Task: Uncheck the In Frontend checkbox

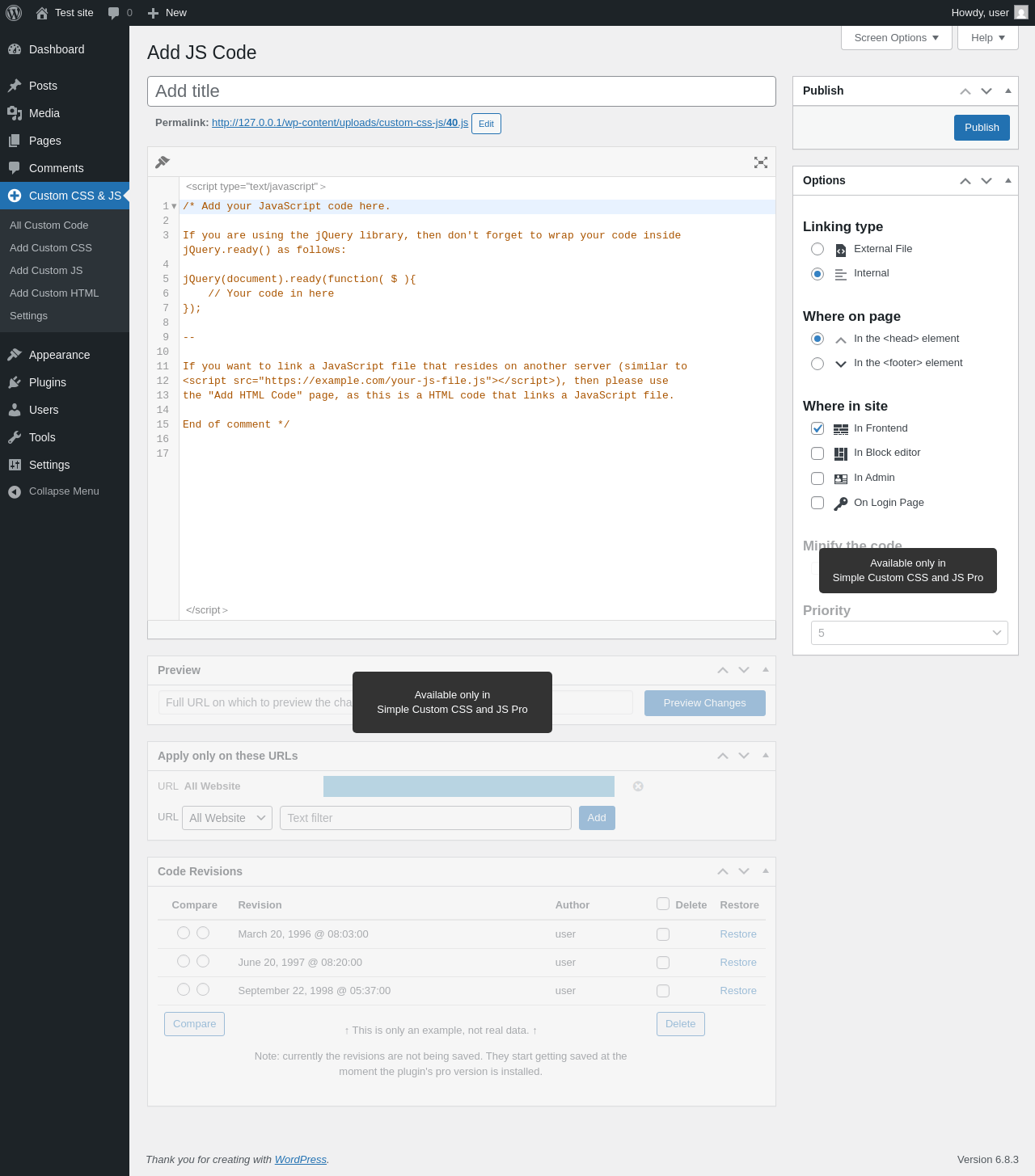Action: pyautogui.click(x=817, y=428)
